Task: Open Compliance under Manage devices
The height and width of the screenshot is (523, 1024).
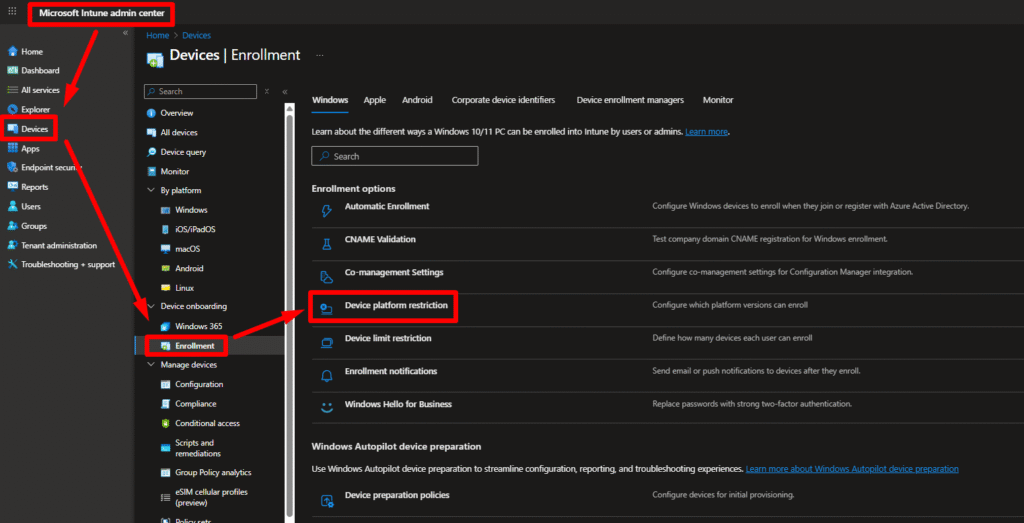Action: pyautogui.click(x=196, y=404)
